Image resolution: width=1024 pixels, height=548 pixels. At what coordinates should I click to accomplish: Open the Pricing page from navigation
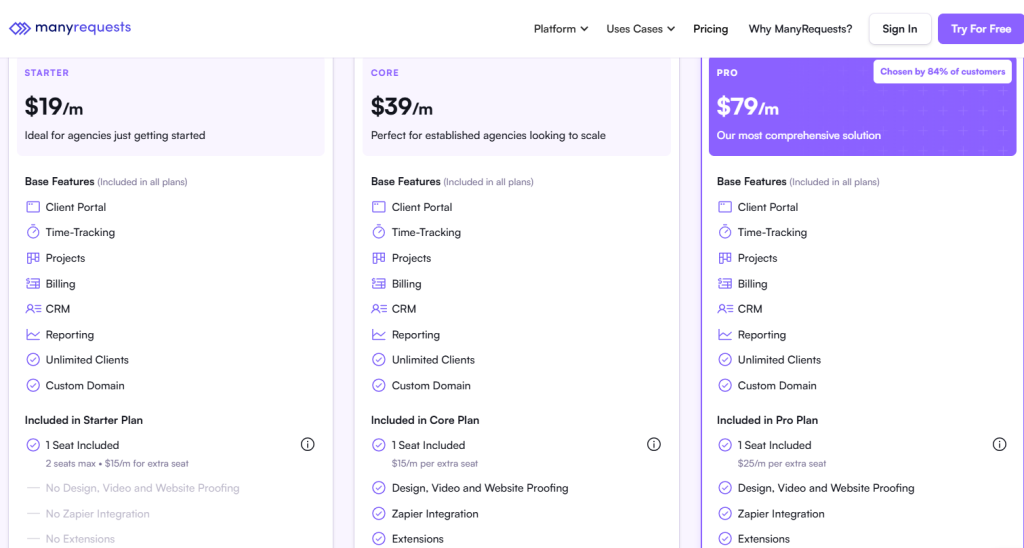click(710, 29)
